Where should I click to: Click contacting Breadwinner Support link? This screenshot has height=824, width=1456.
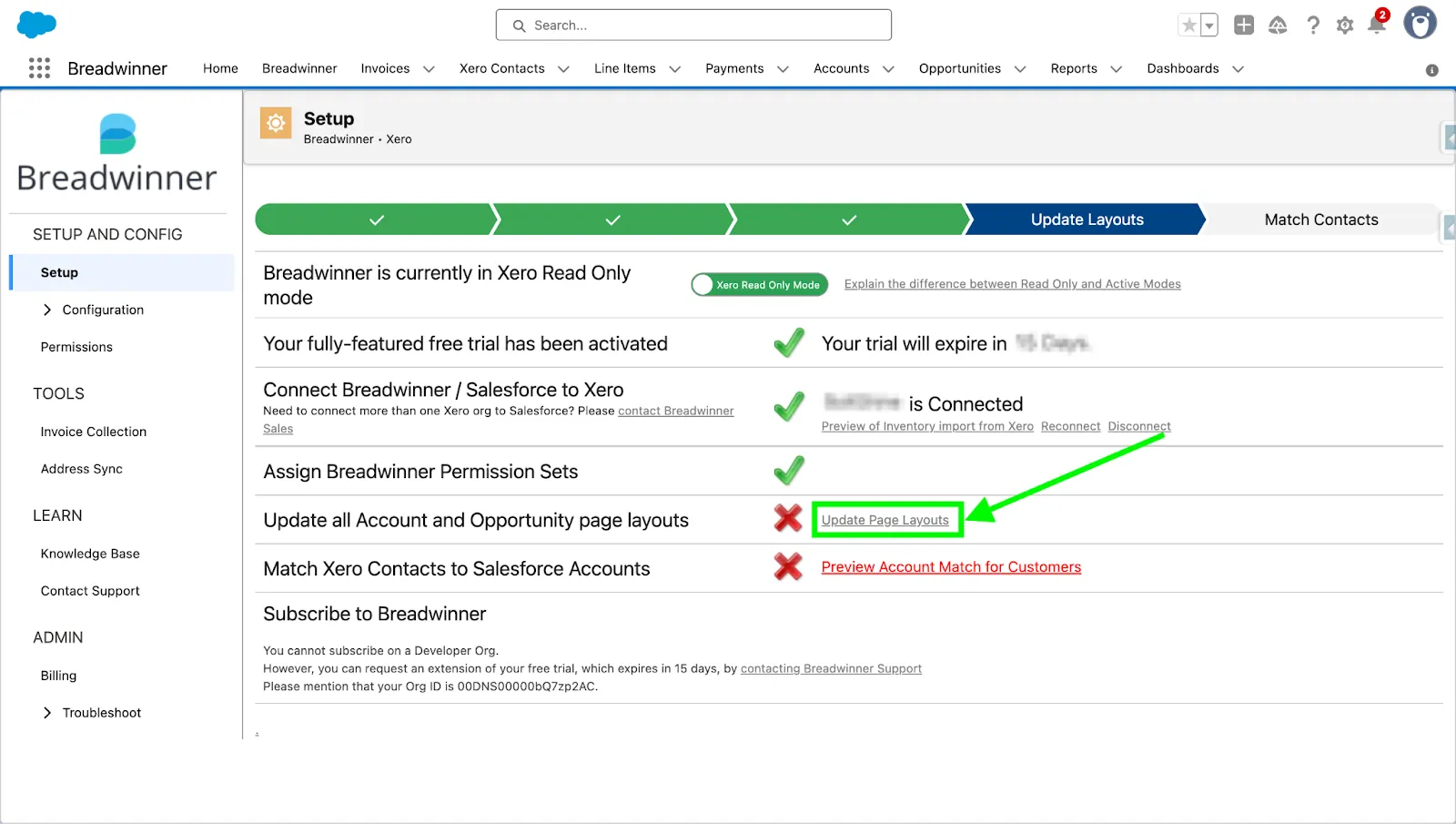pyautogui.click(x=831, y=668)
